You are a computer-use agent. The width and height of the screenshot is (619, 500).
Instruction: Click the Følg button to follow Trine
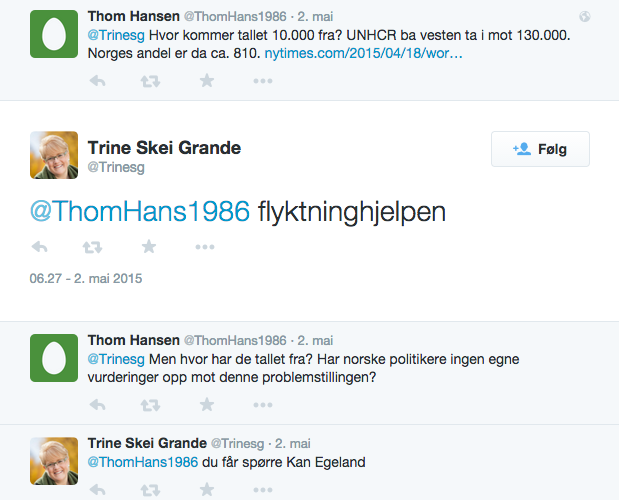540,149
